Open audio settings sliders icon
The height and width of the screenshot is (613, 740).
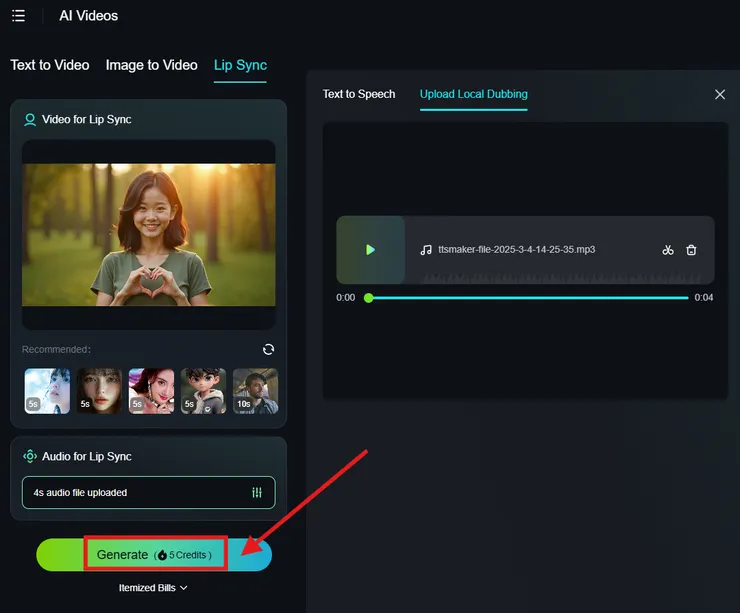(x=257, y=493)
